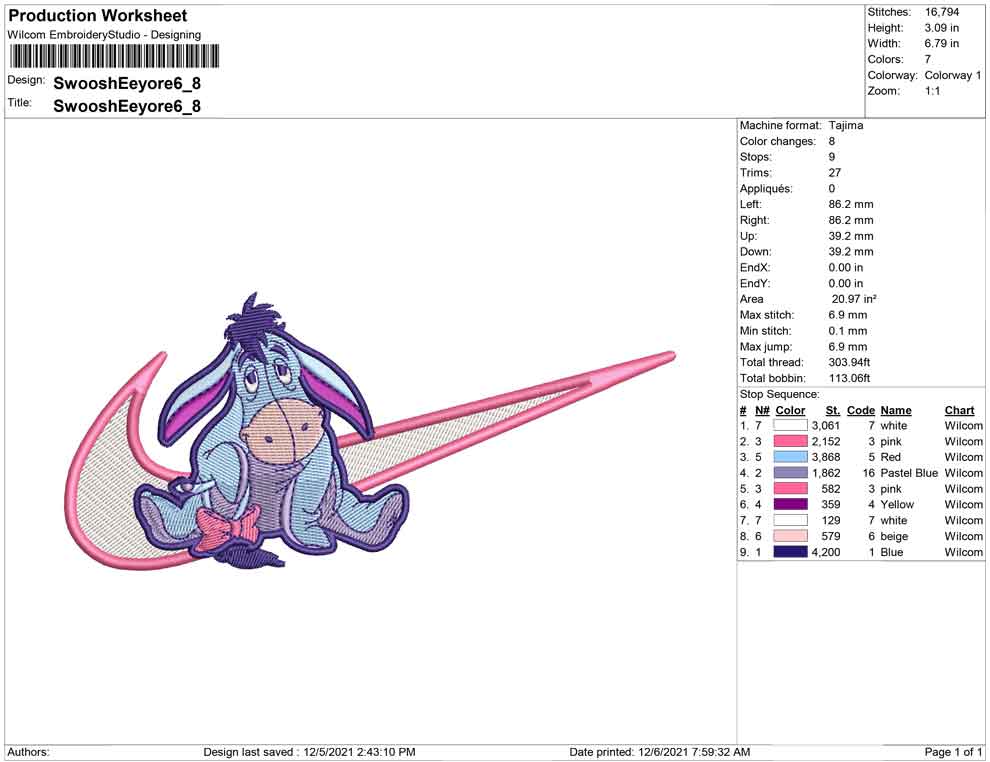Click the color name 'Red' in row 3
The height and width of the screenshot is (762, 990).
891,457
